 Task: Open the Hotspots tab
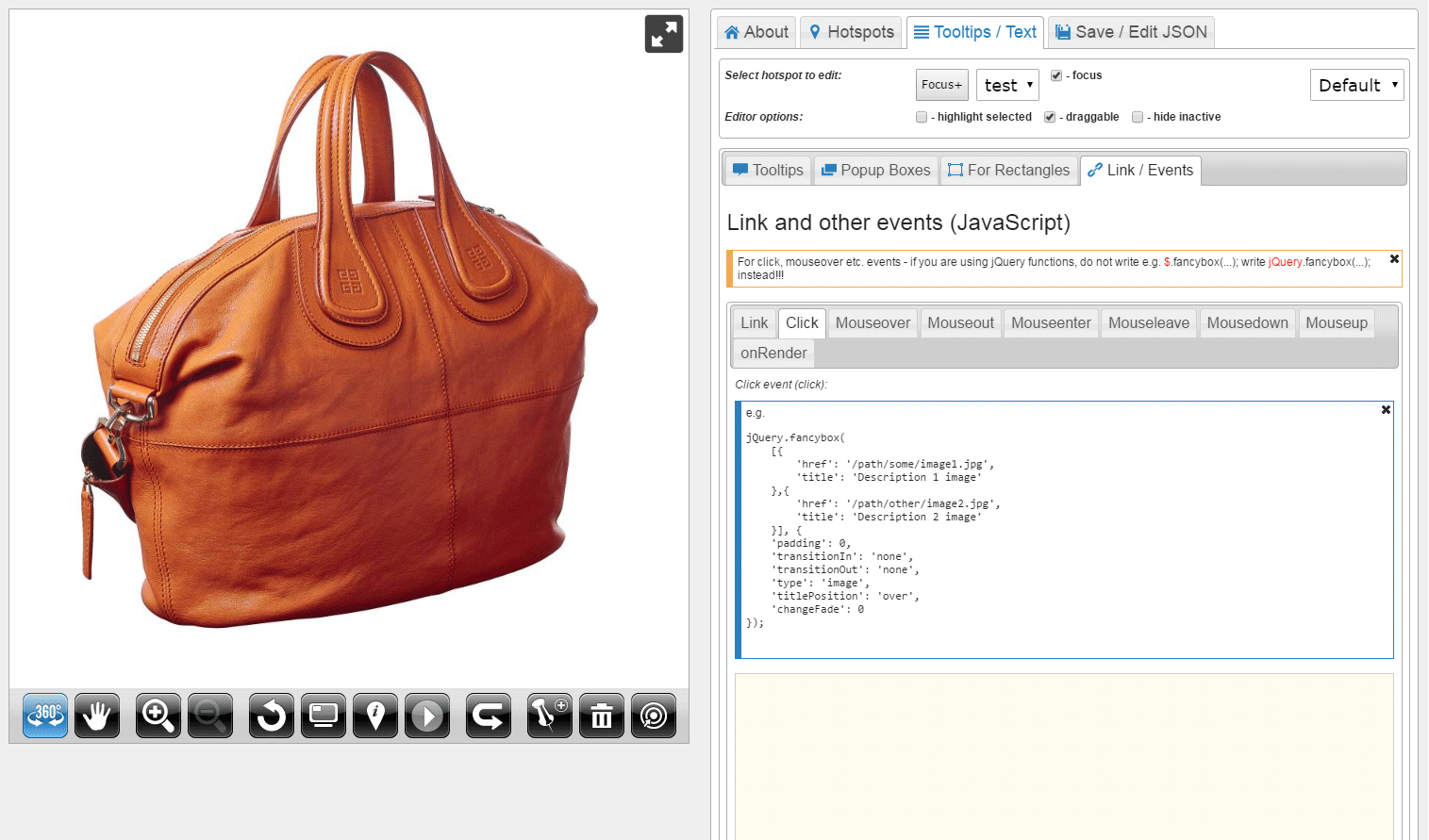click(x=852, y=32)
